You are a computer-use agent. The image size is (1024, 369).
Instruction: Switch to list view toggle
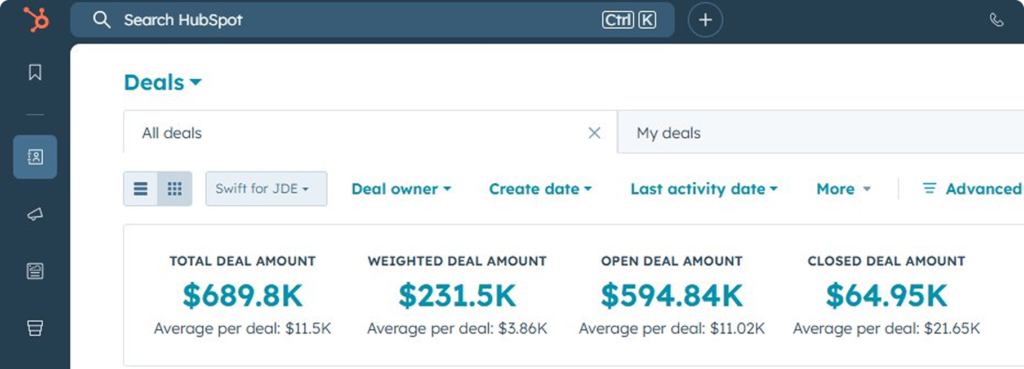(x=140, y=189)
